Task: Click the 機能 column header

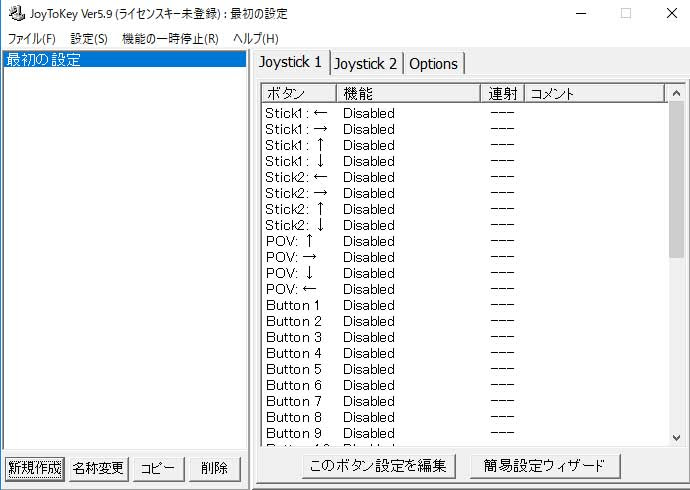Action: point(408,93)
